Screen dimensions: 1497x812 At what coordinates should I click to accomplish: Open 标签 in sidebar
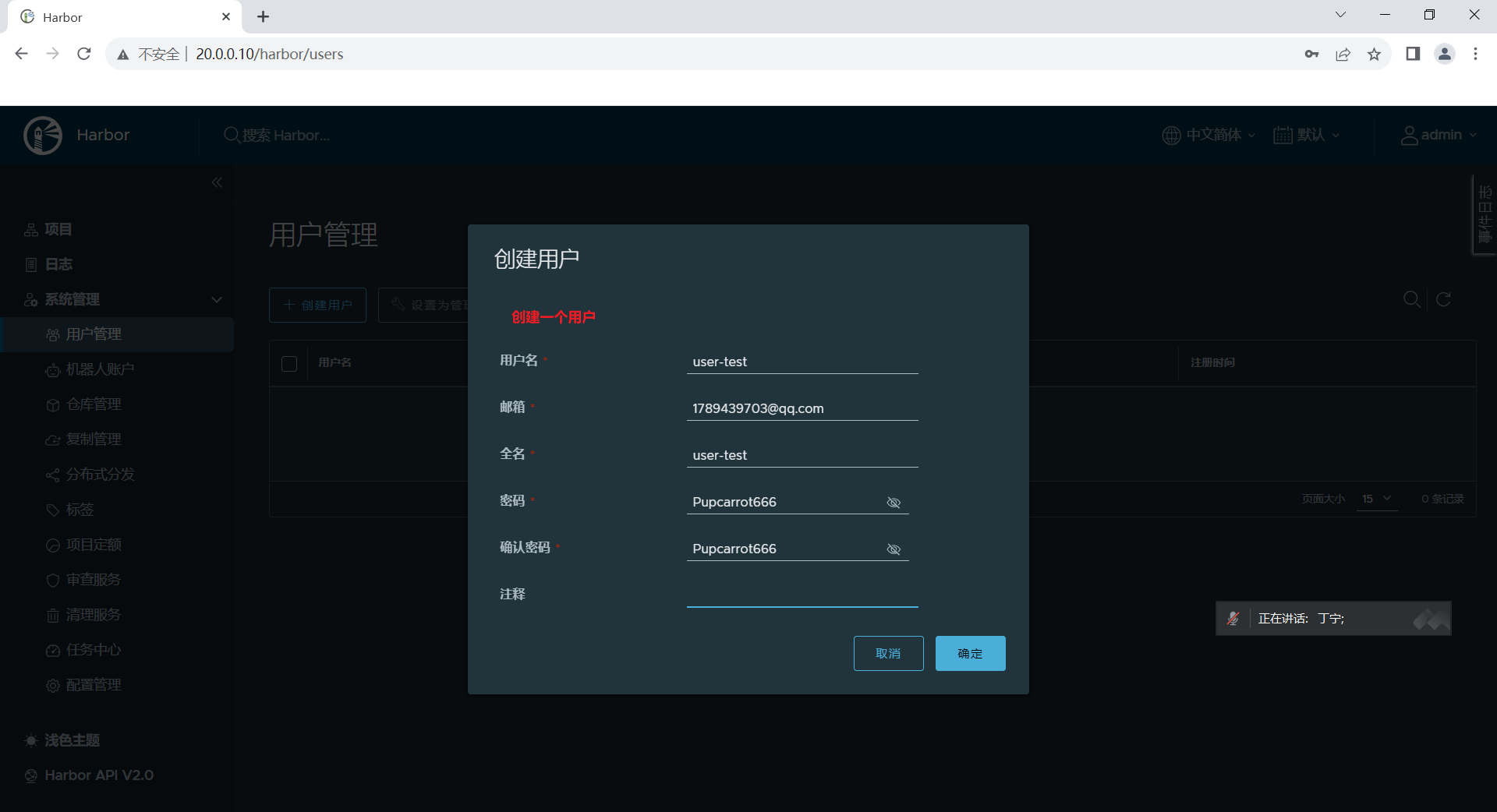pos(80,510)
